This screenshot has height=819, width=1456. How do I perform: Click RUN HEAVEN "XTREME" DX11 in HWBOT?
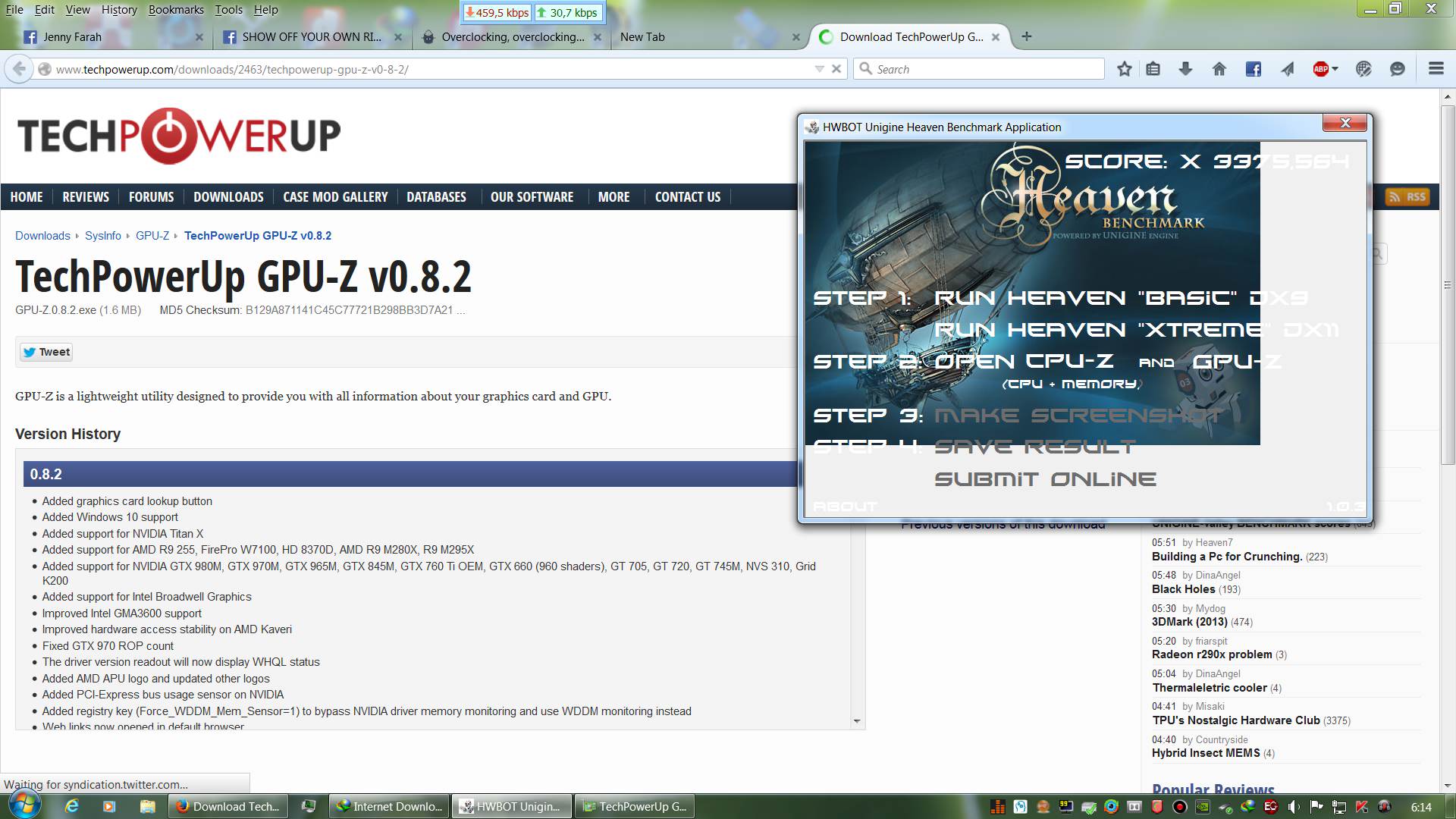[1136, 330]
